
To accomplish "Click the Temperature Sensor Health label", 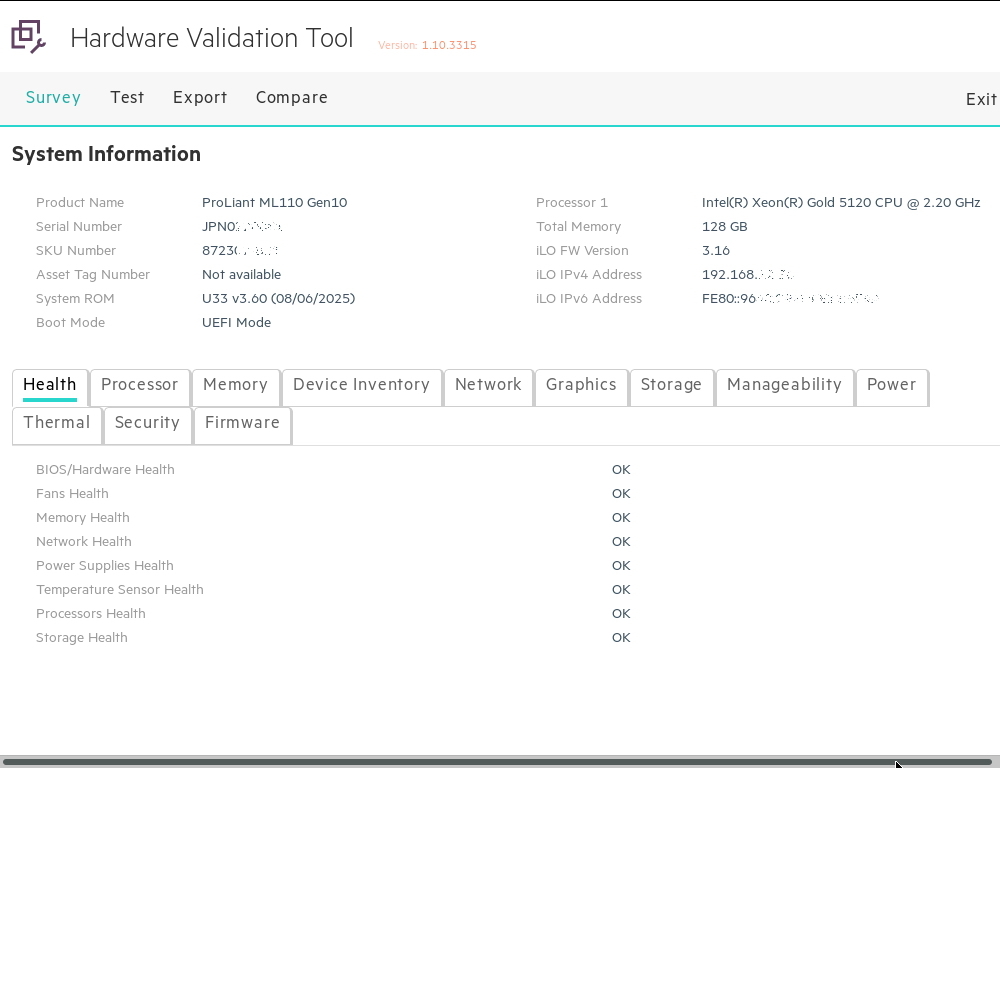I will [x=120, y=590].
